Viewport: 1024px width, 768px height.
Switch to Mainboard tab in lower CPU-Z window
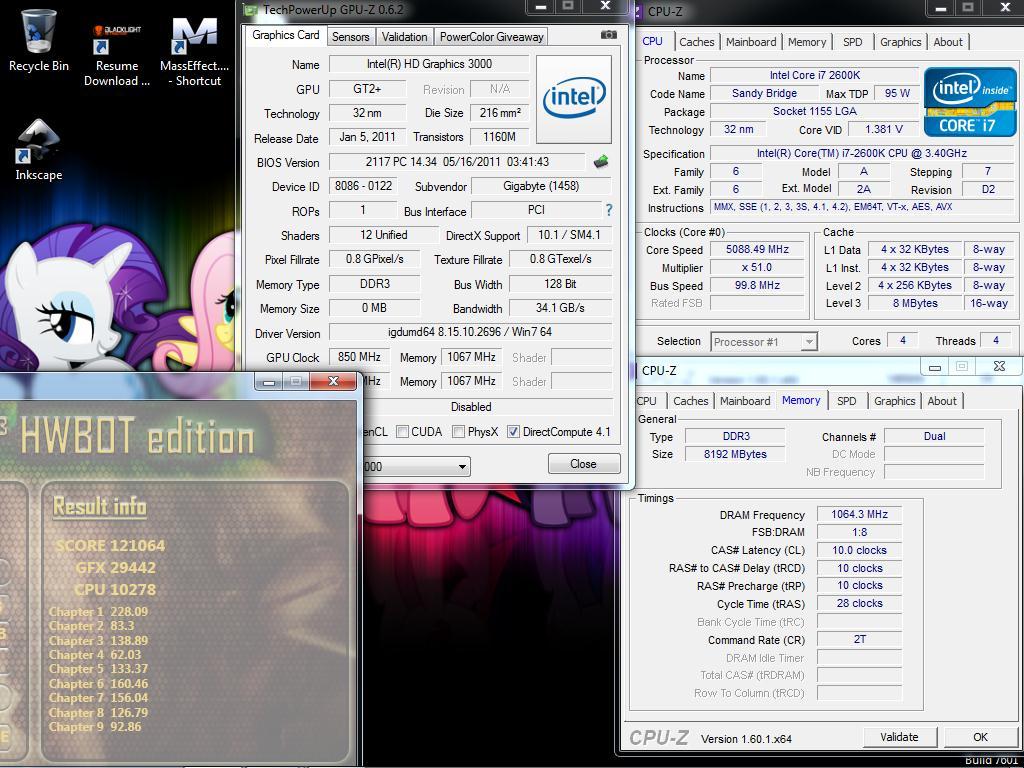(745, 401)
